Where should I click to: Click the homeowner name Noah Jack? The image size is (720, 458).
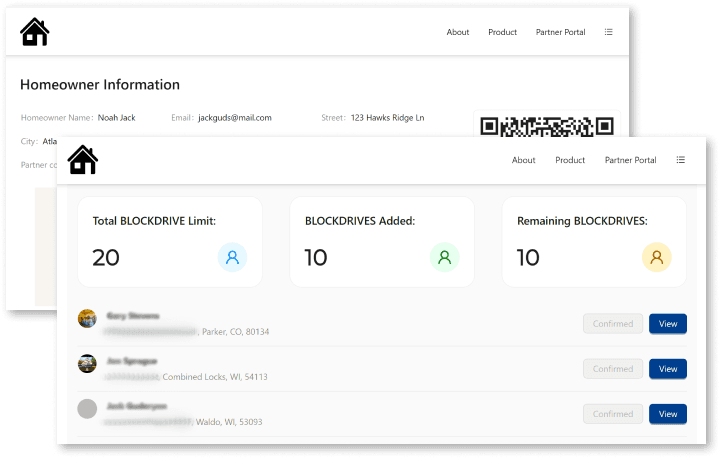pyautogui.click(x=117, y=118)
